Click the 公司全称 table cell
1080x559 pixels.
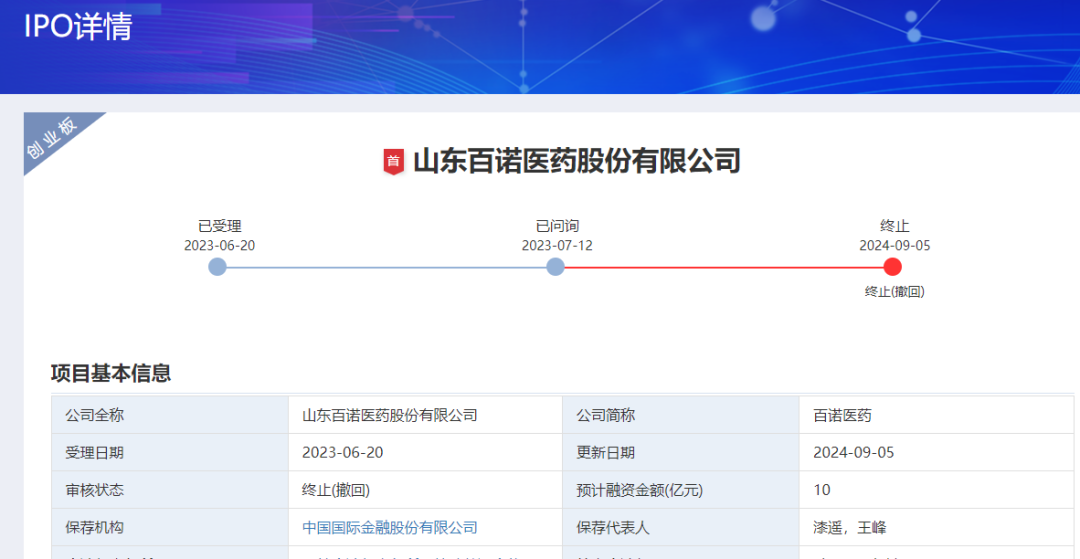pos(170,415)
